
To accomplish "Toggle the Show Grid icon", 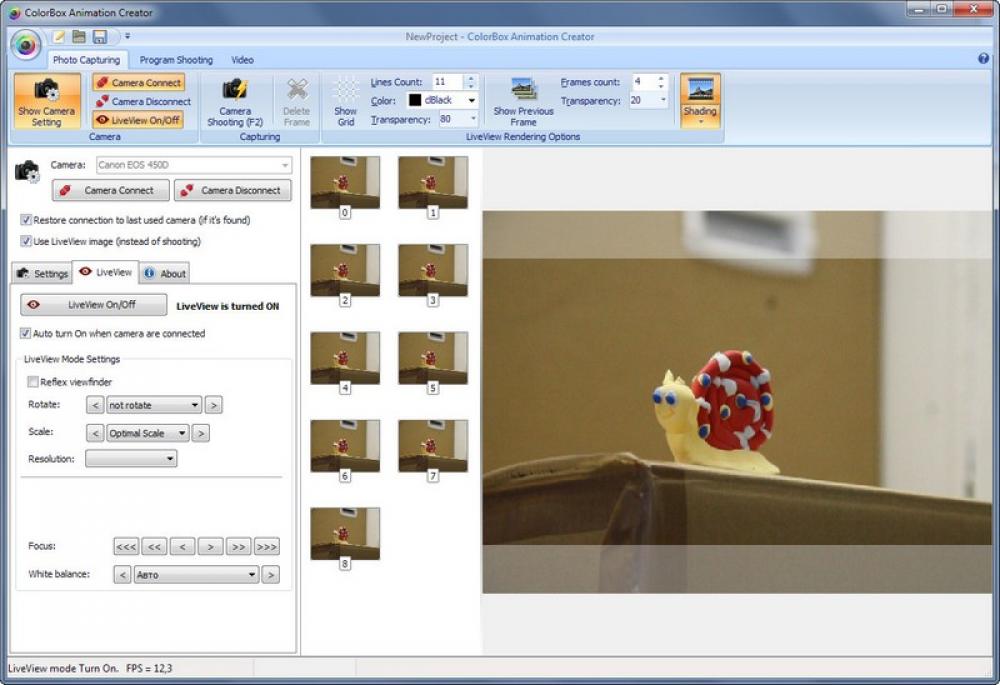I will (344, 100).
